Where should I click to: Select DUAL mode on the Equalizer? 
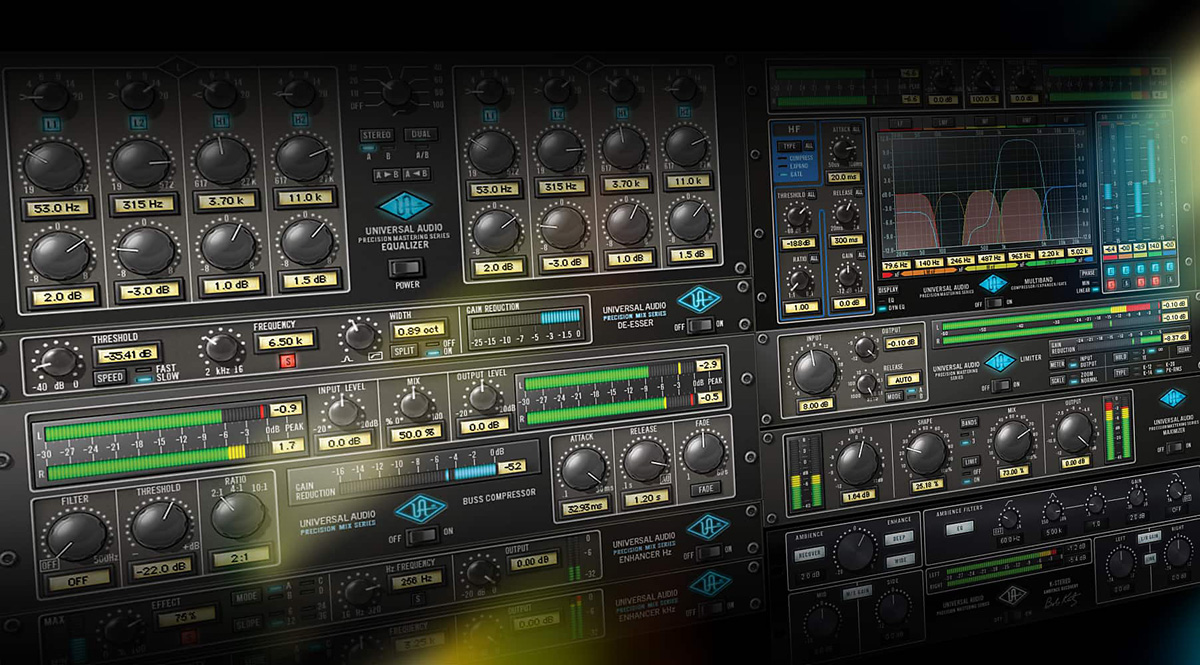point(420,134)
